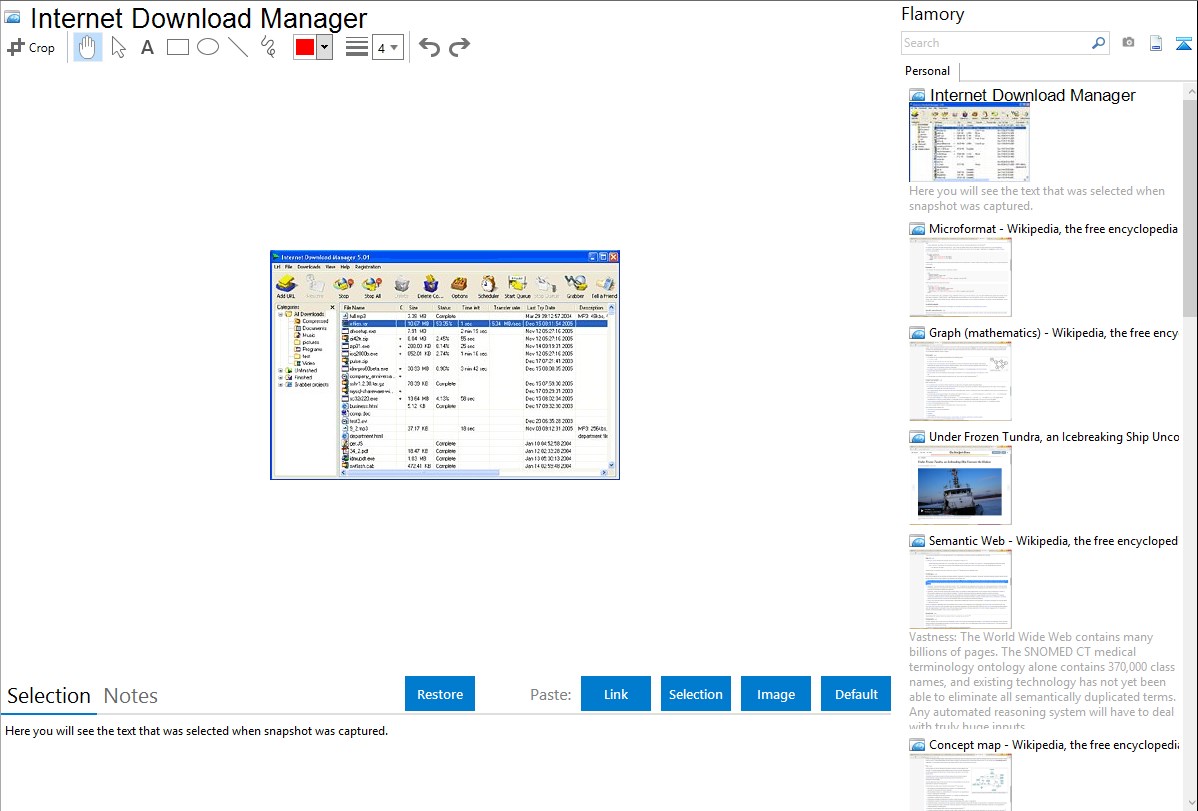The height and width of the screenshot is (811, 1198).
Task: Choose the arrow pointer tool
Action: coord(118,47)
